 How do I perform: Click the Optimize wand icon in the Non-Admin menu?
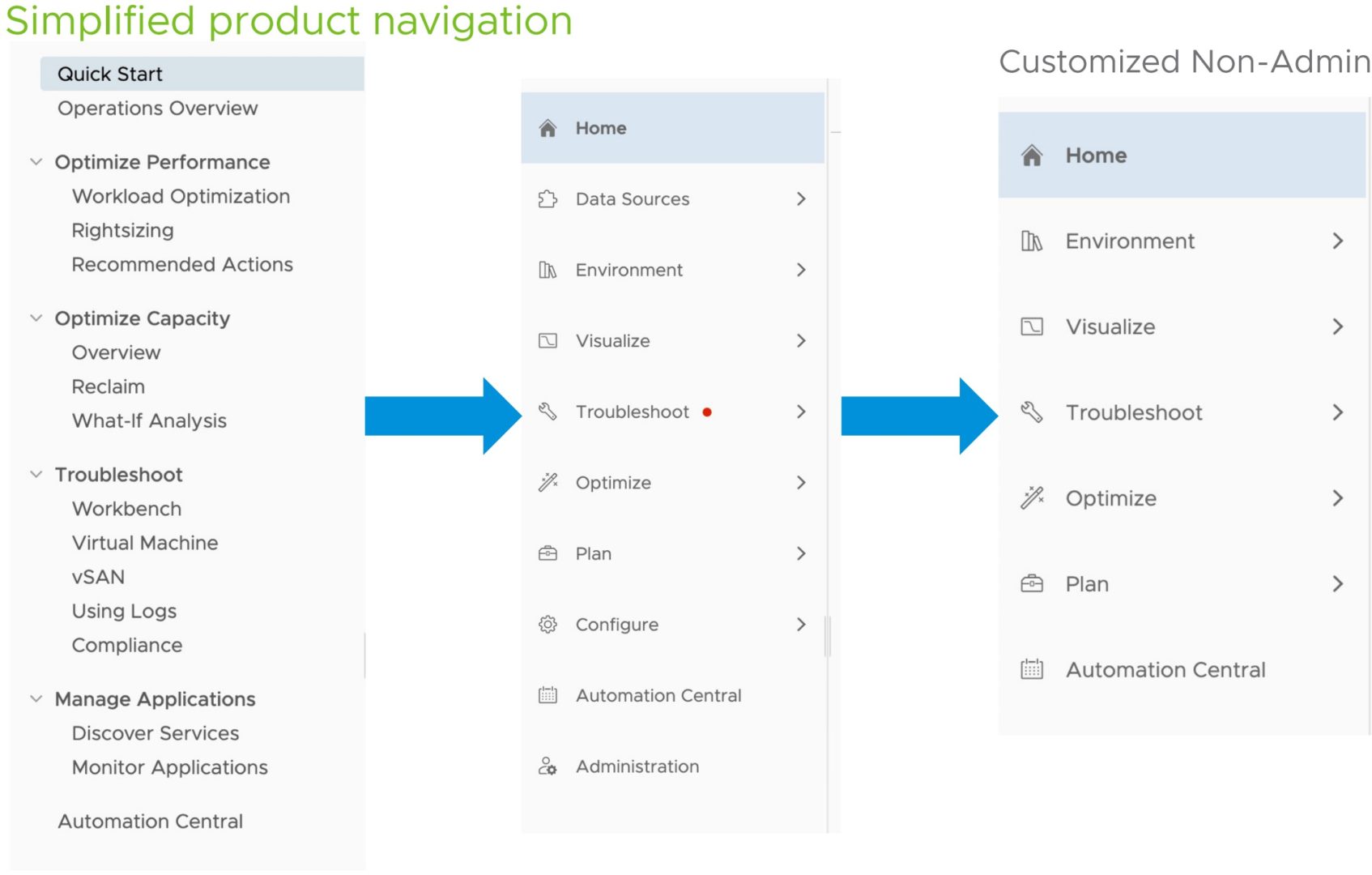pyautogui.click(x=1031, y=498)
